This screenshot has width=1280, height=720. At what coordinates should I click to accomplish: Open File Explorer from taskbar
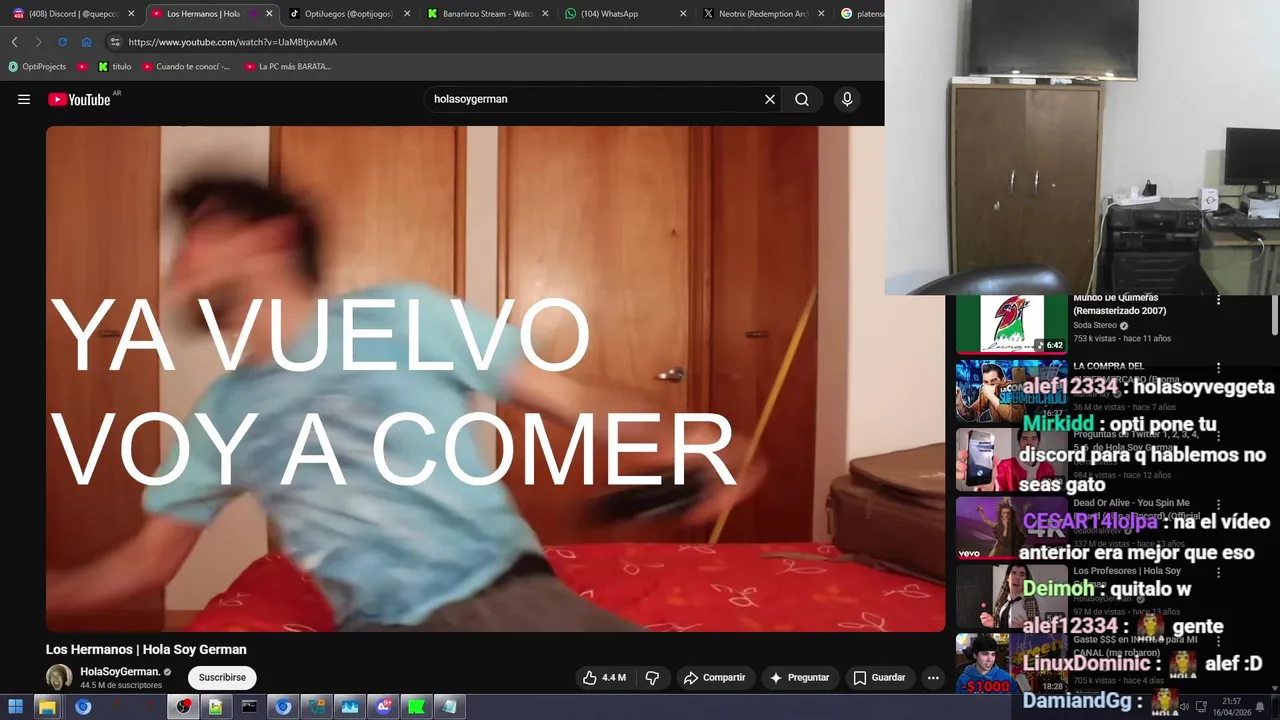(47, 707)
